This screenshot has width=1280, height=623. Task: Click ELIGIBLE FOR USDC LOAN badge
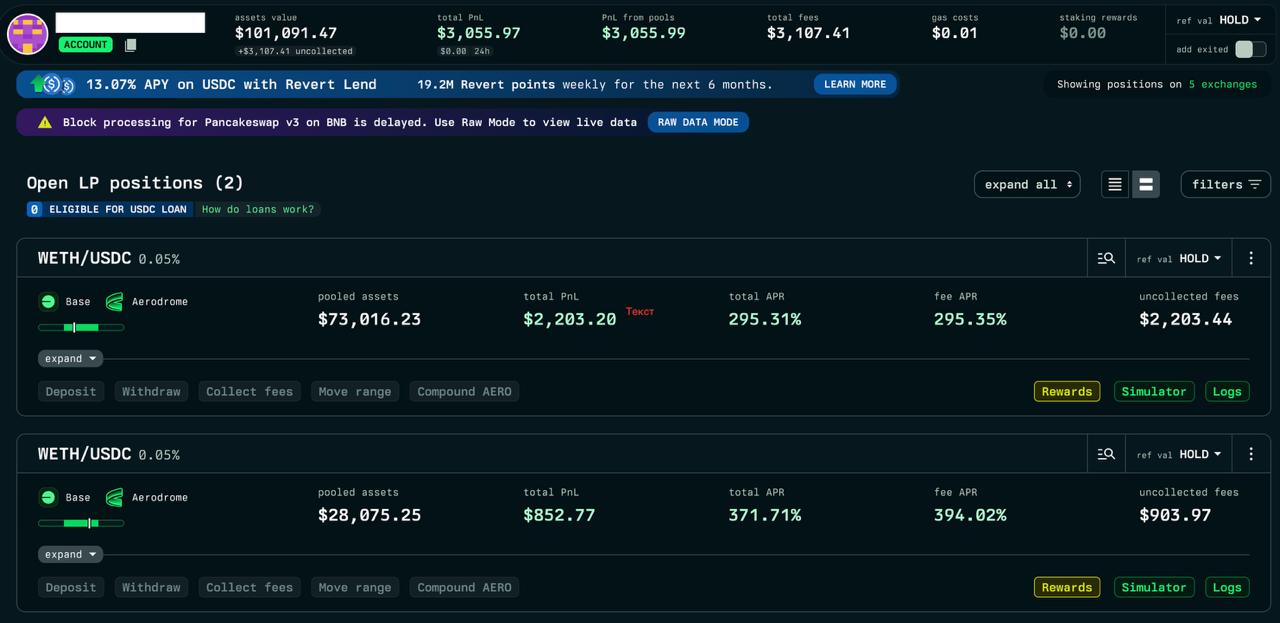click(x=110, y=209)
